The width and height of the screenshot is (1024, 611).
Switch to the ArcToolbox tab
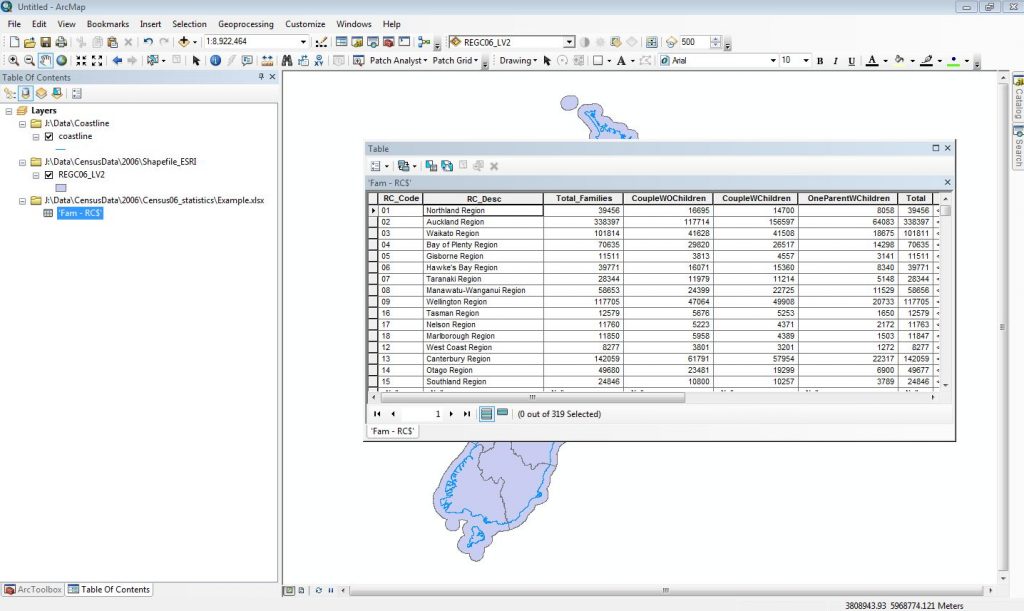point(33,589)
